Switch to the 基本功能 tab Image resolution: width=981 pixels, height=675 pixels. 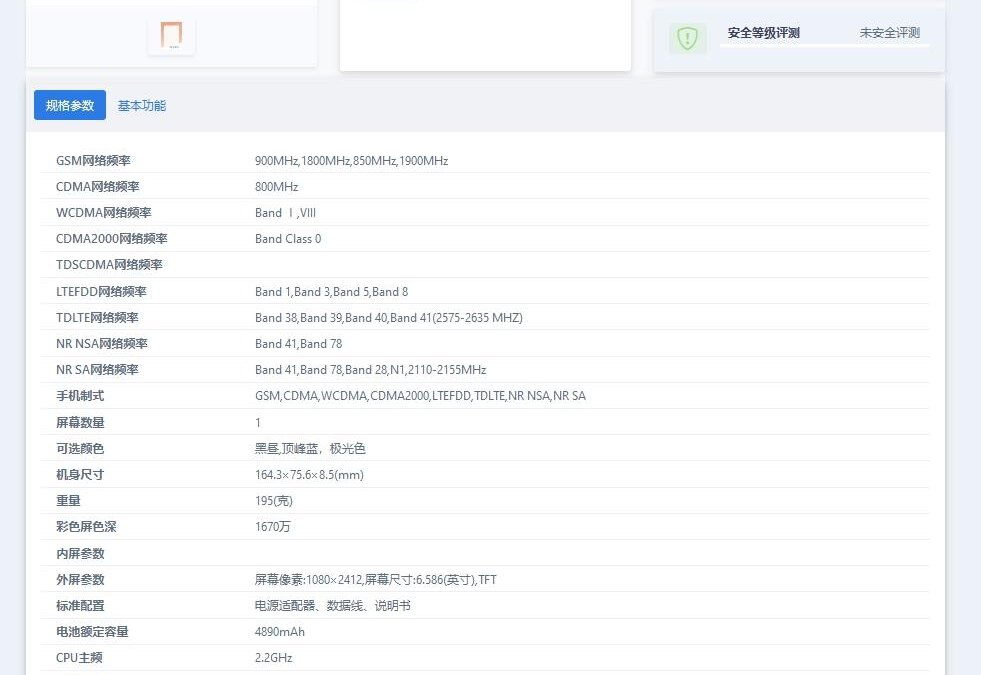[140, 104]
